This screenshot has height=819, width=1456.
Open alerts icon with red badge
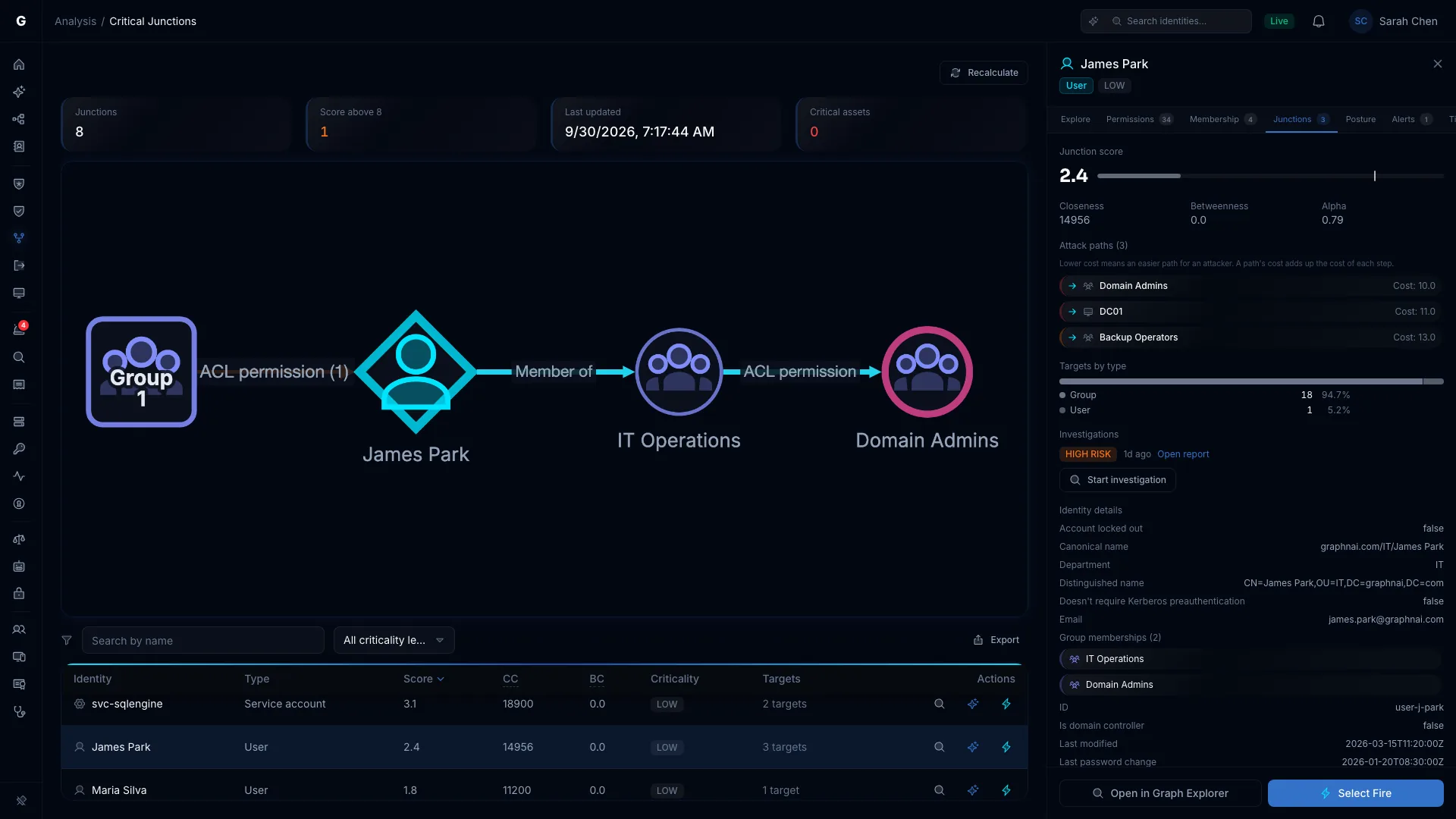[x=19, y=329]
